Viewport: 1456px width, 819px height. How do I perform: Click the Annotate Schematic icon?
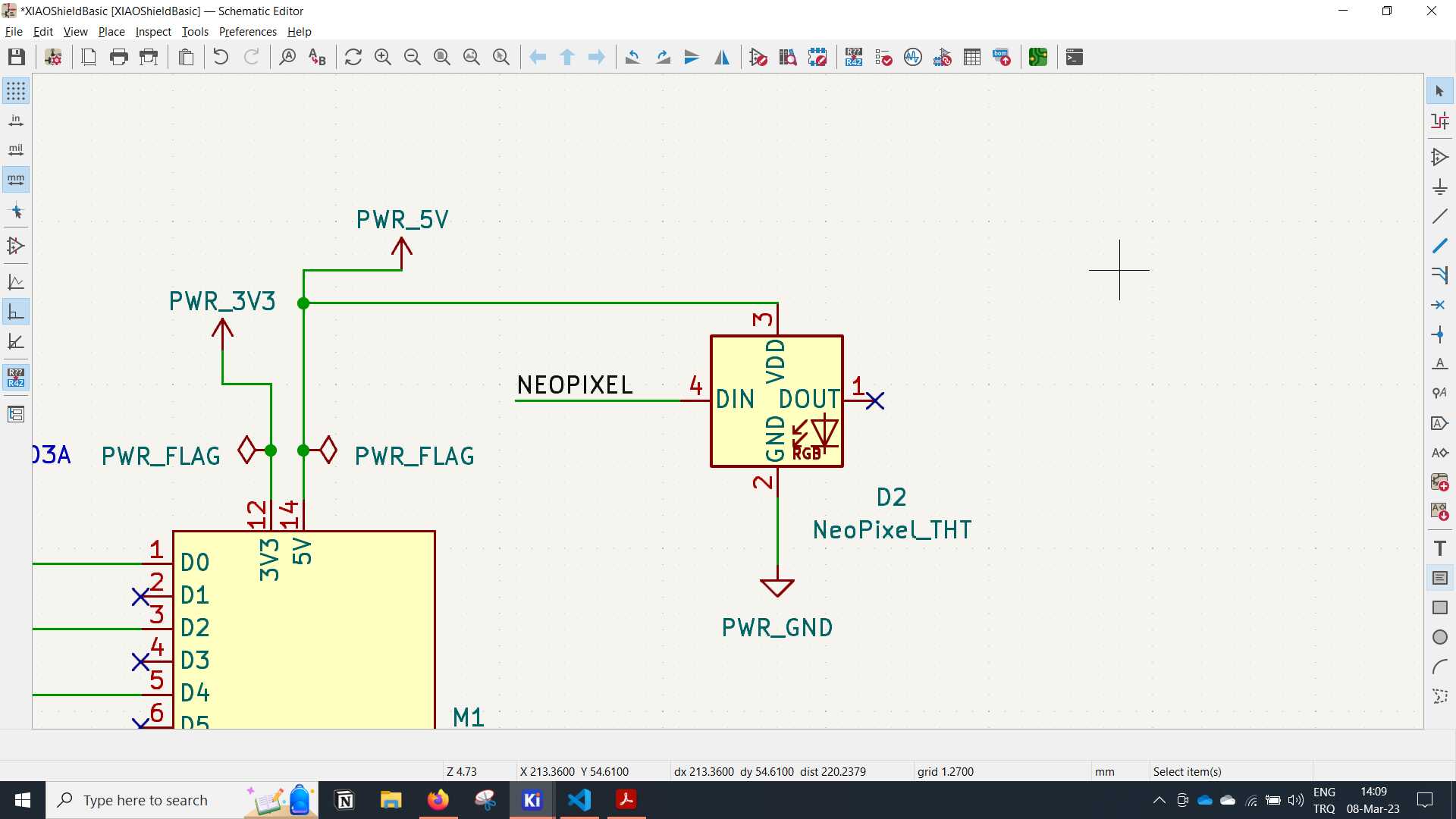point(853,57)
